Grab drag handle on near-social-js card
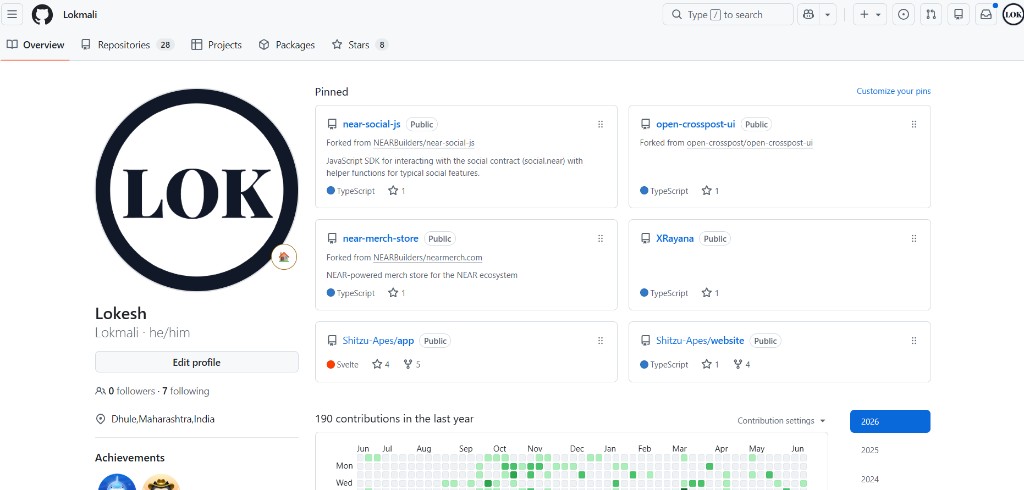The height and width of the screenshot is (490, 1024). click(x=600, y=124)
